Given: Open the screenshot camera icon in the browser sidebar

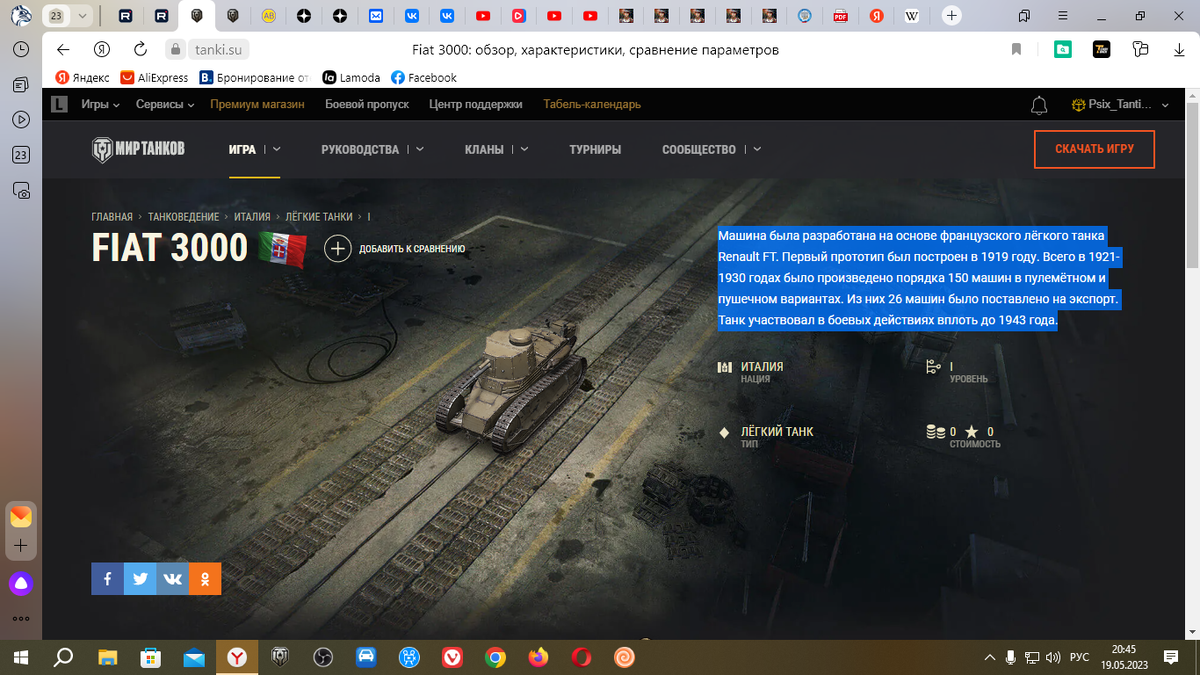Looking at the screenshot, I should tap(21, 190).
